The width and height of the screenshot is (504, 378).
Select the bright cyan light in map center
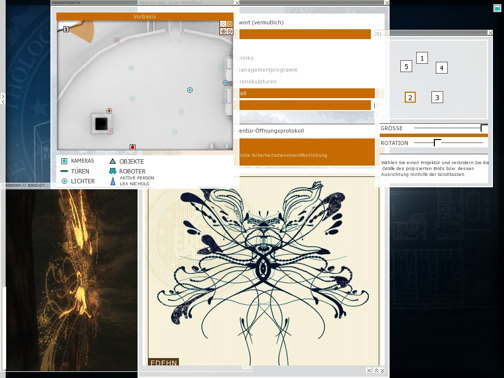click(190, 90)
